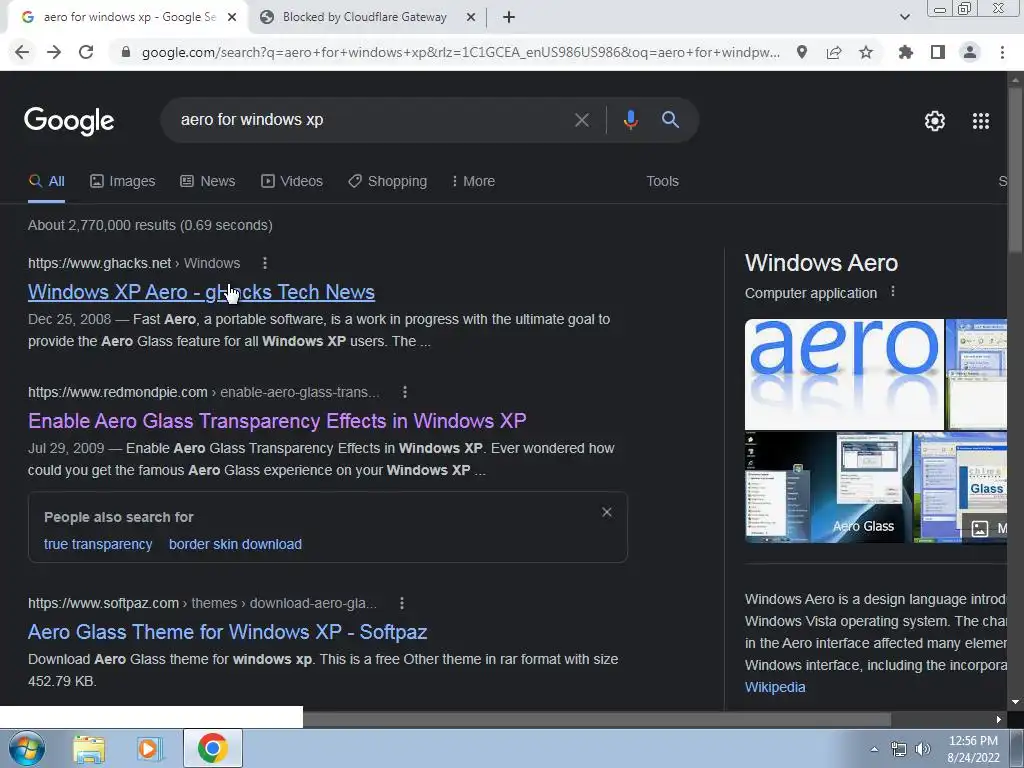Click the horizontal page scrollbar
1024x768 pixels.
[x=597, y=720]
